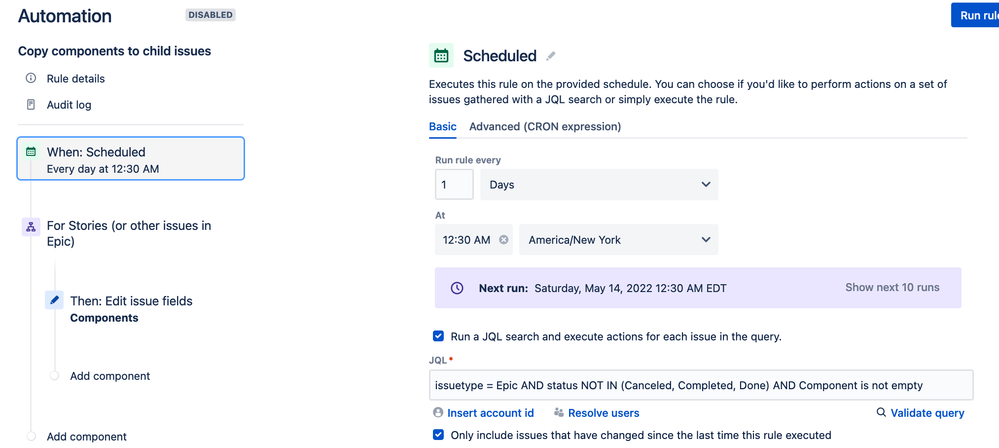Open the Audit log icon
The height and width of the screenshot is (448, 999).
[31, 105]
